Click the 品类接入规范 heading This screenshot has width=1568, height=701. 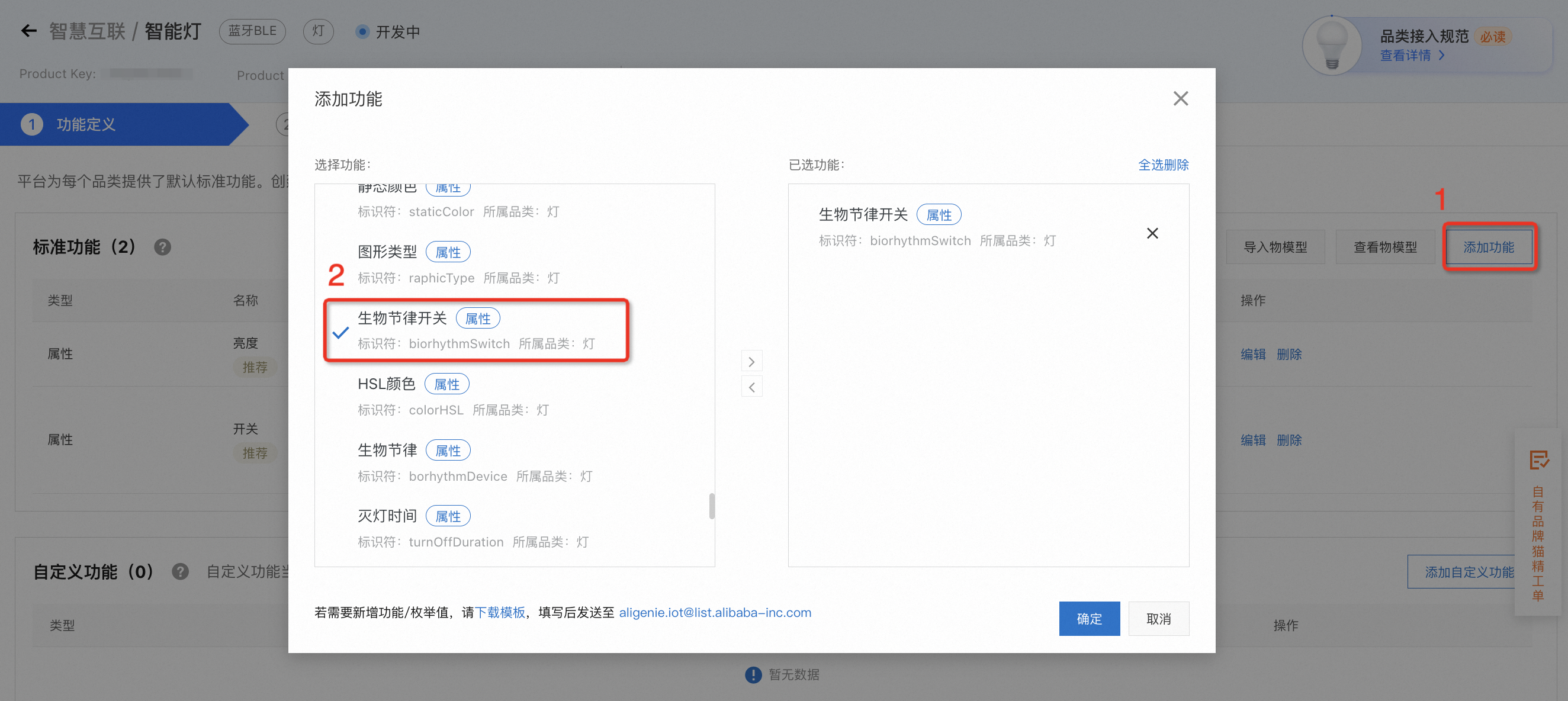click(x=1424, y=36)
